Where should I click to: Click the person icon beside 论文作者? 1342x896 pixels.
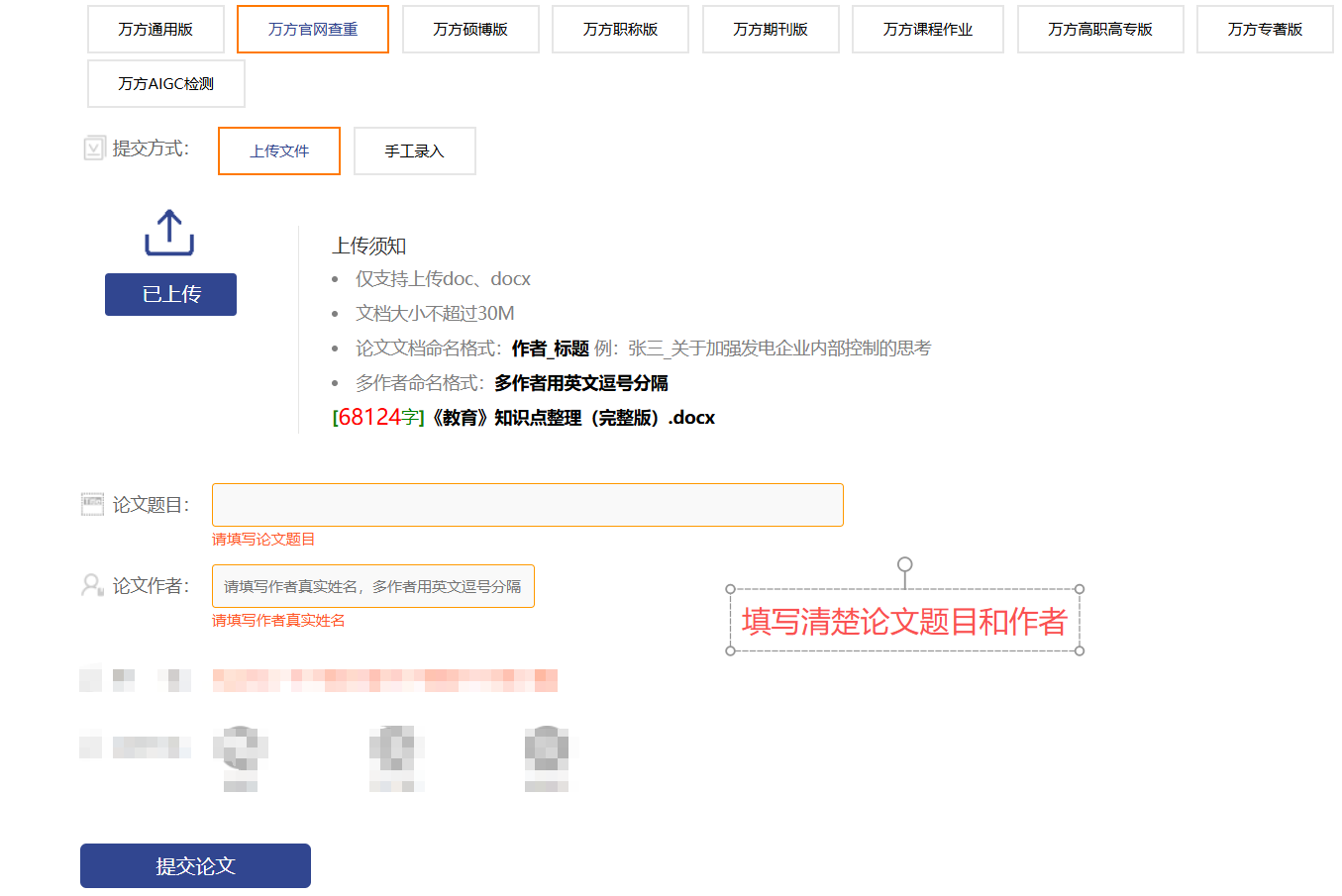(92, 584)
